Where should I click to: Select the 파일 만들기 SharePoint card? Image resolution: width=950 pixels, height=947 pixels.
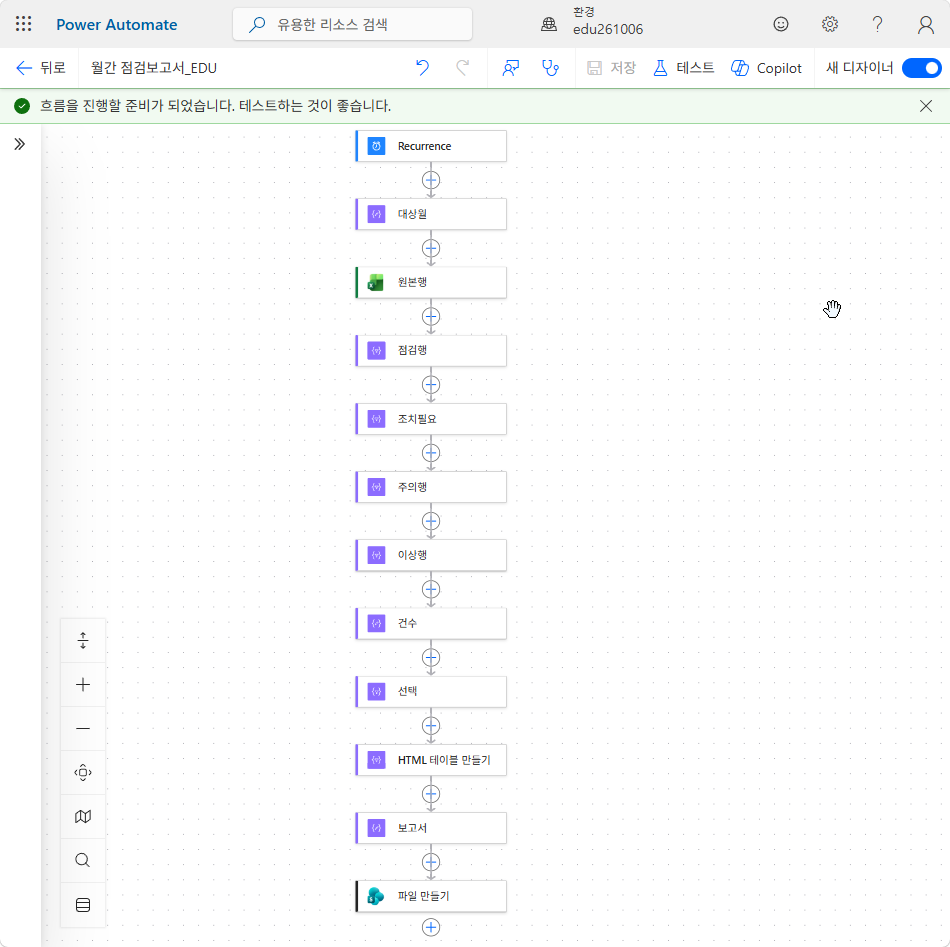pos(431,896)
